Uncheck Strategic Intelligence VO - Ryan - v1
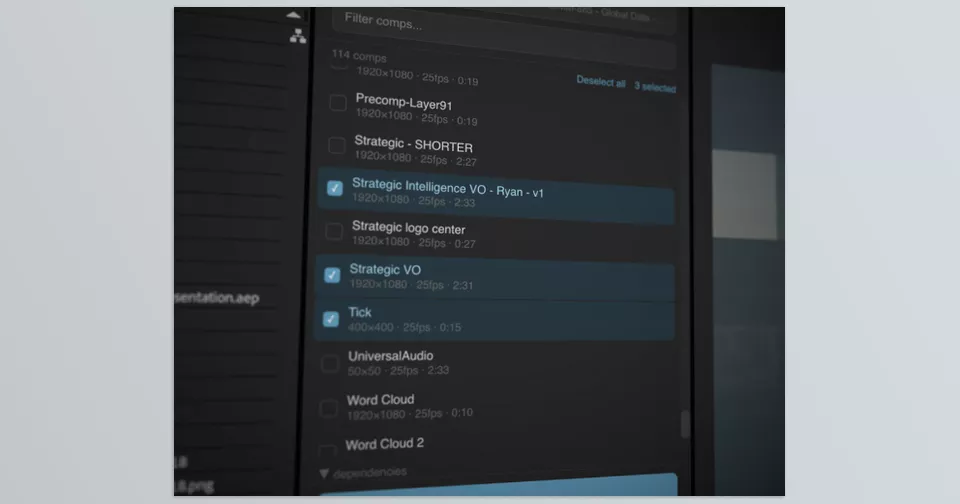Screen dimensions: 960x504 [335, 188]
